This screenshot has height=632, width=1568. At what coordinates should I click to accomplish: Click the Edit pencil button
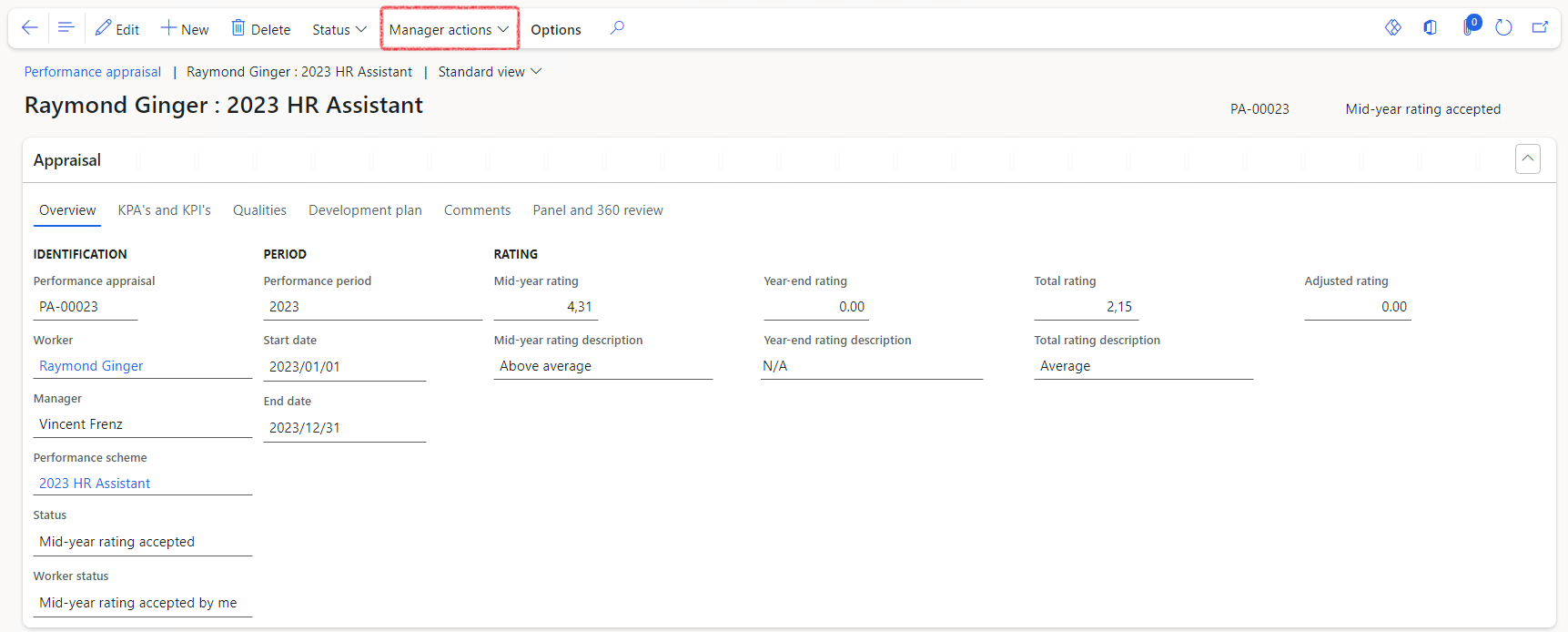coord(117,29)
